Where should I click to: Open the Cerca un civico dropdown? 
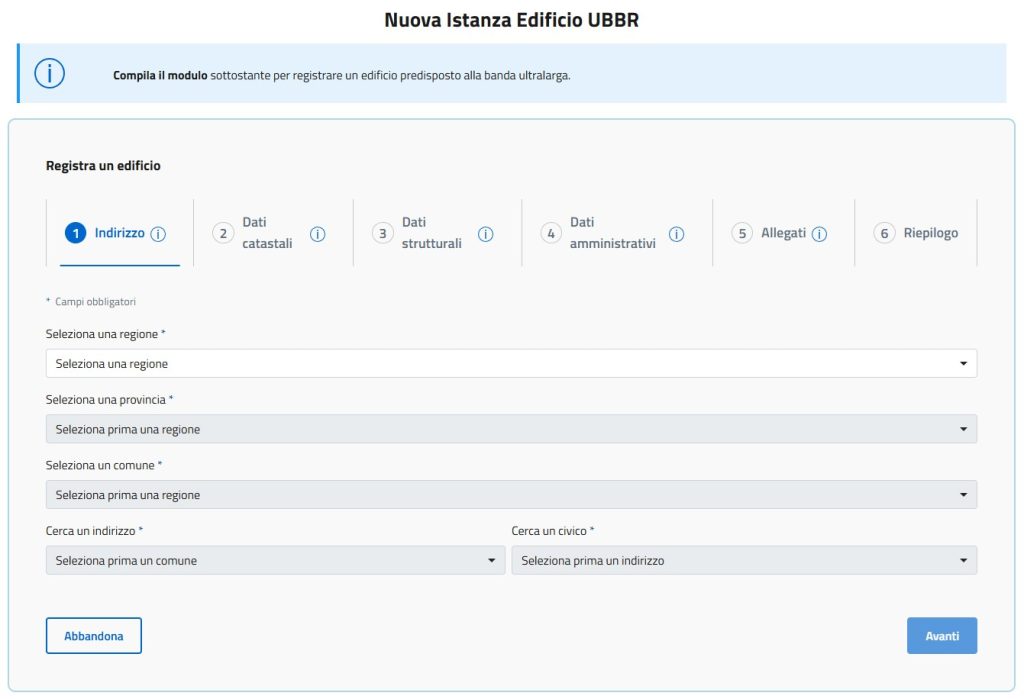click(744, 561)
